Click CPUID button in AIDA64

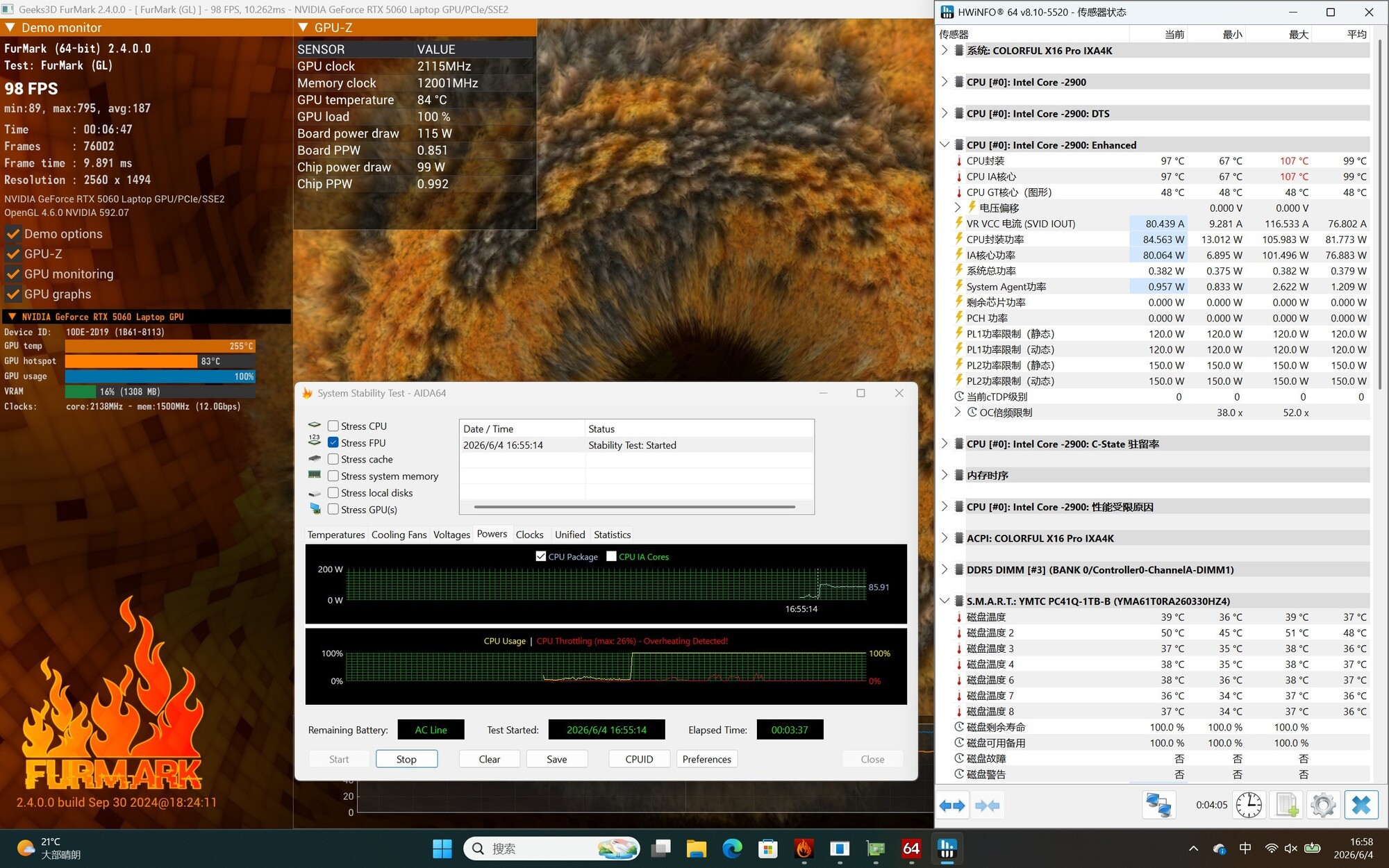pos(639,759)
